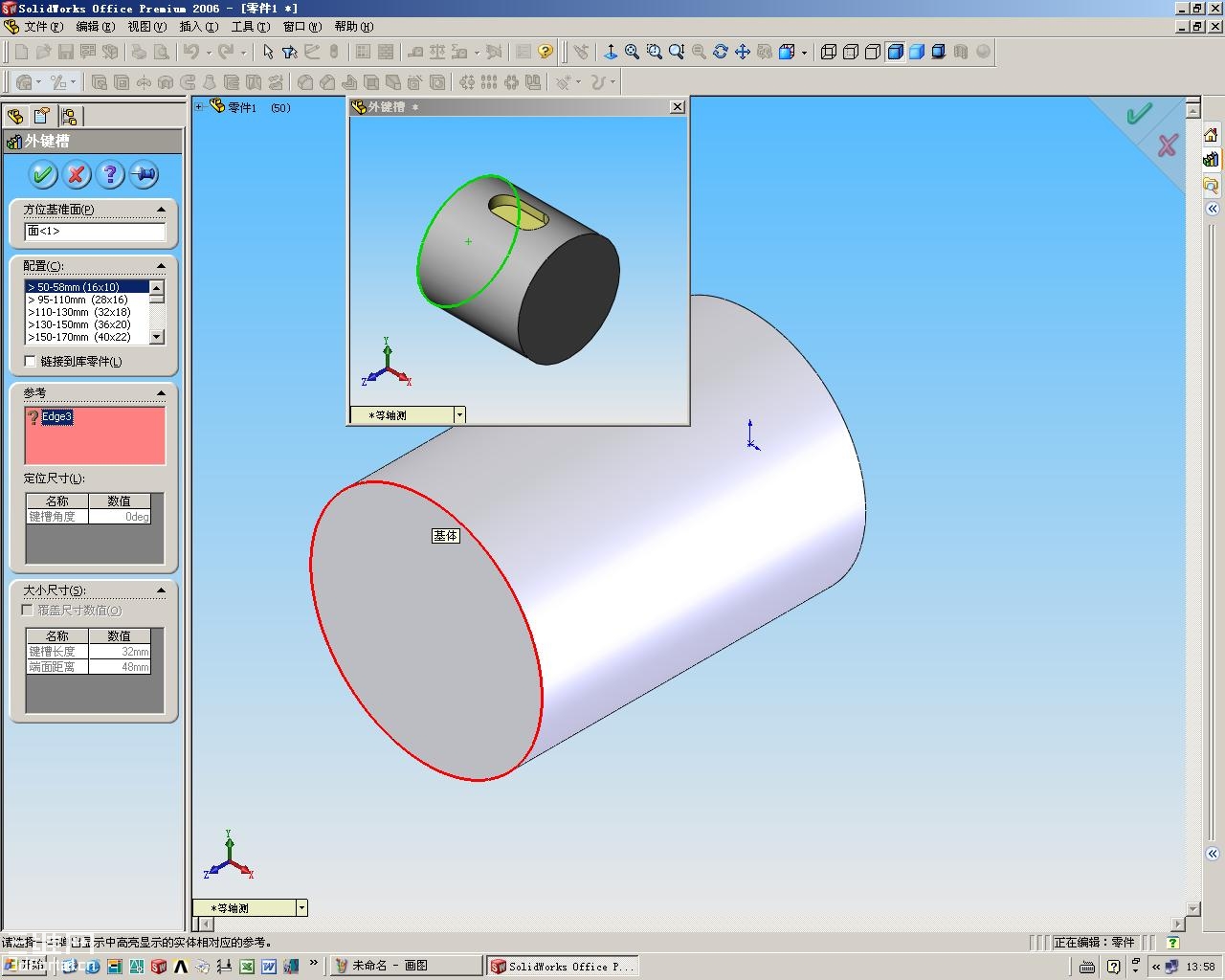Switch to Shaded display mode
Viewport: 1225px width, 980px height.
pyautogui.click(x=917, y=52)
